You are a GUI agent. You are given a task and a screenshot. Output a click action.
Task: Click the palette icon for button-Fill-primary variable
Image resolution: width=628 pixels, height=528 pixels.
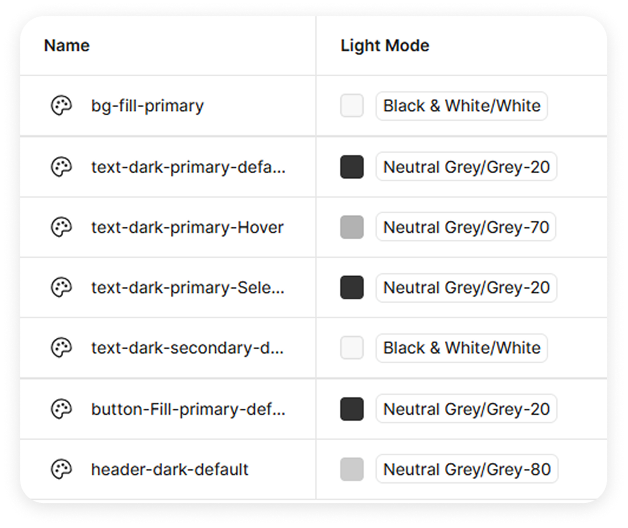click(61, 409)
